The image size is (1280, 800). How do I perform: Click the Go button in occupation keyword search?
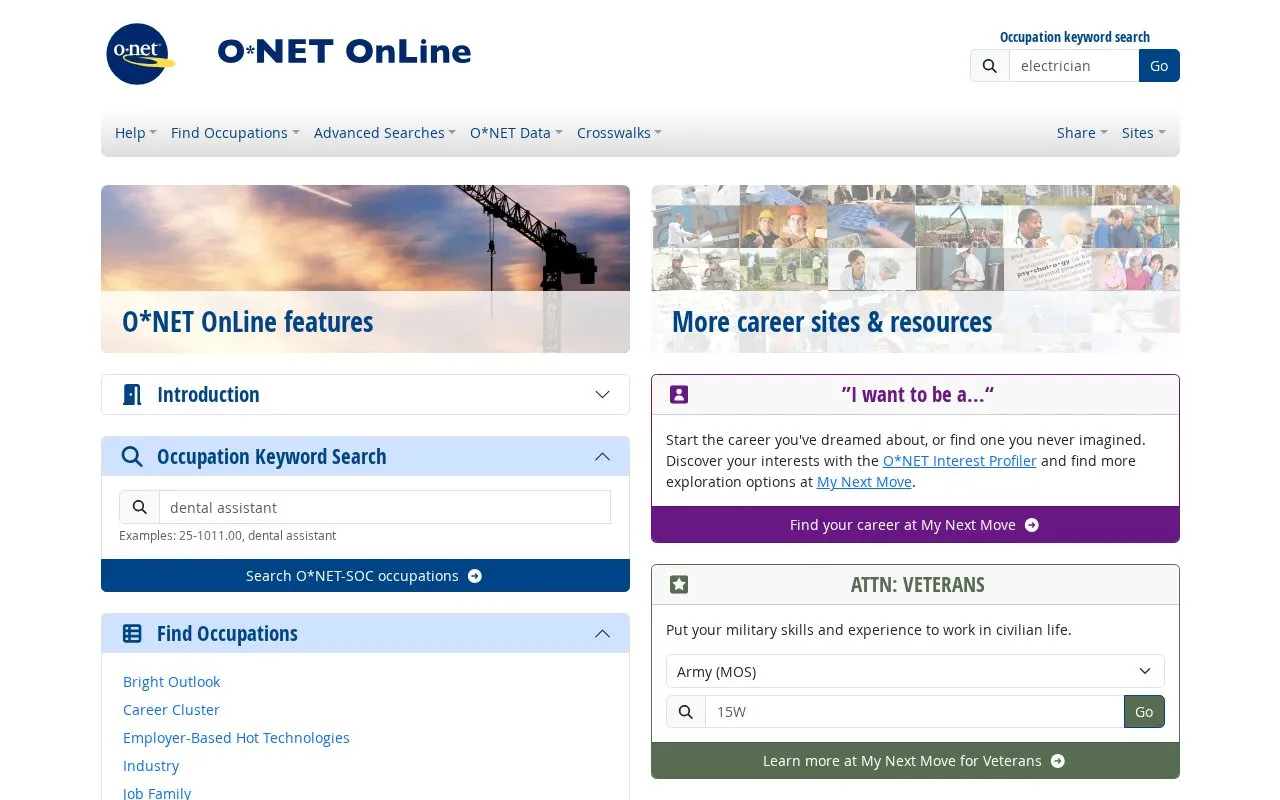[x=1159, y=66]
